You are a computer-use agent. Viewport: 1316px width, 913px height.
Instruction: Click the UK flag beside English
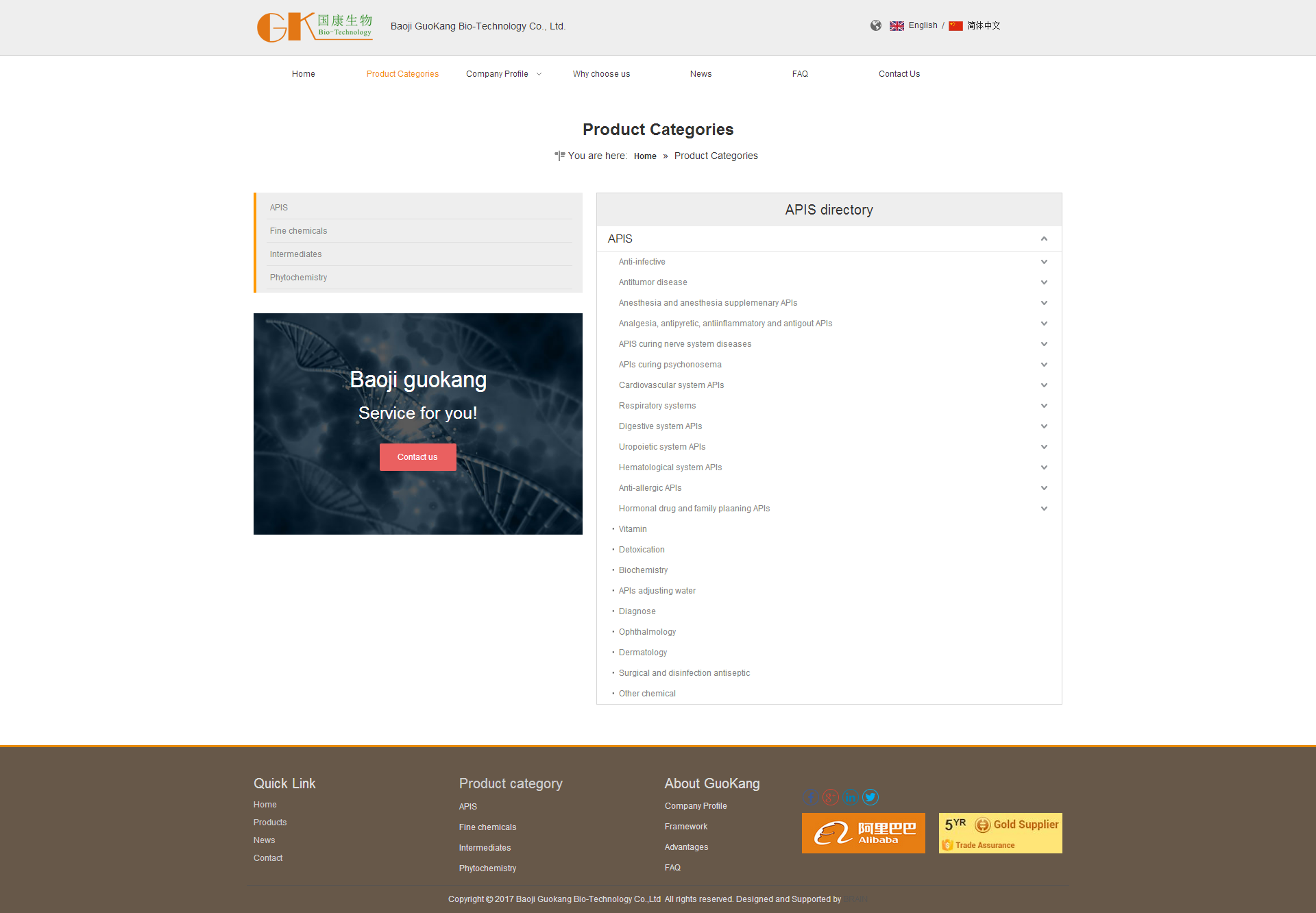click(897, 25)
